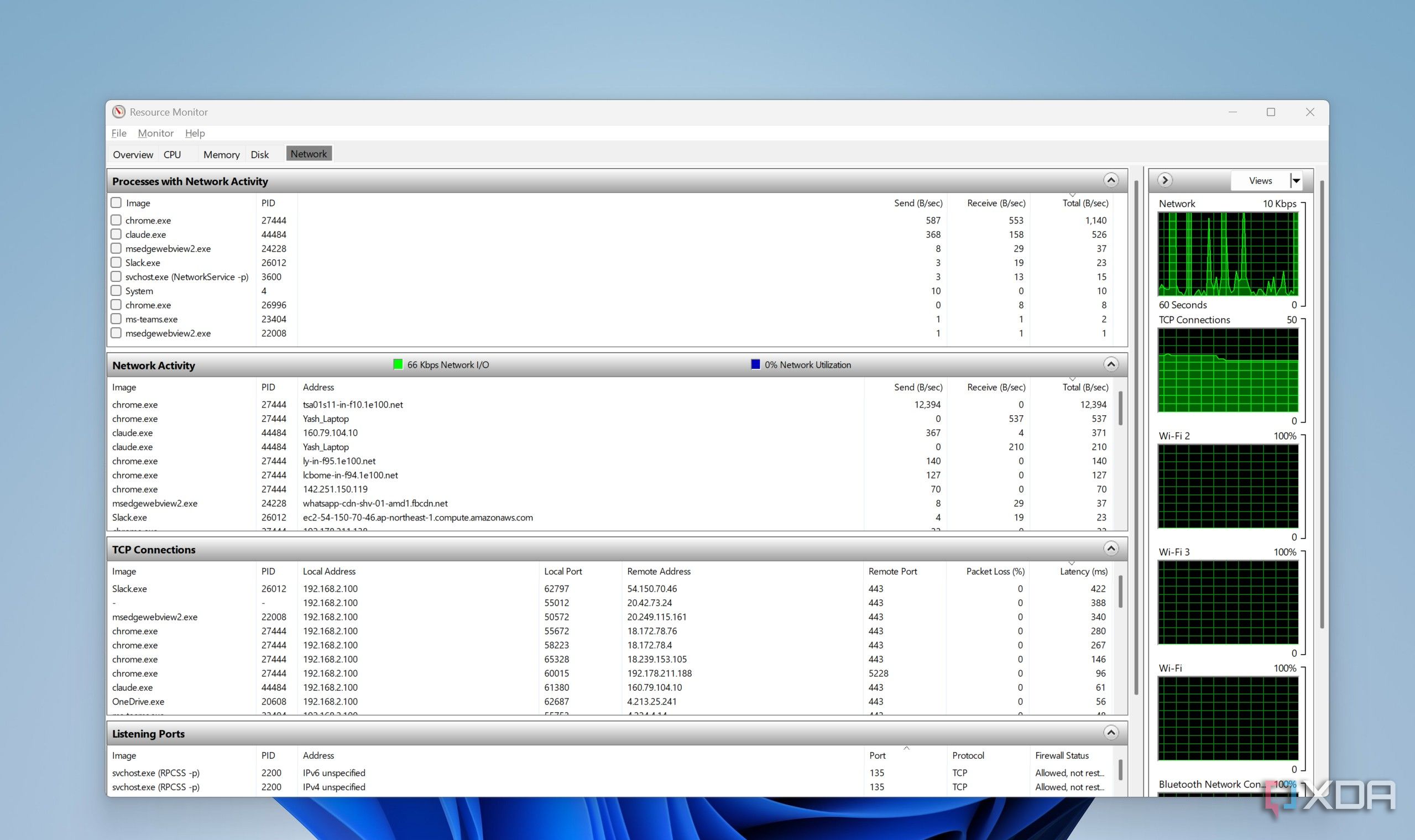Check the Slack.exe process checkbox
Viewport: 1415px width, 840px height.
(x=116, y=262)
